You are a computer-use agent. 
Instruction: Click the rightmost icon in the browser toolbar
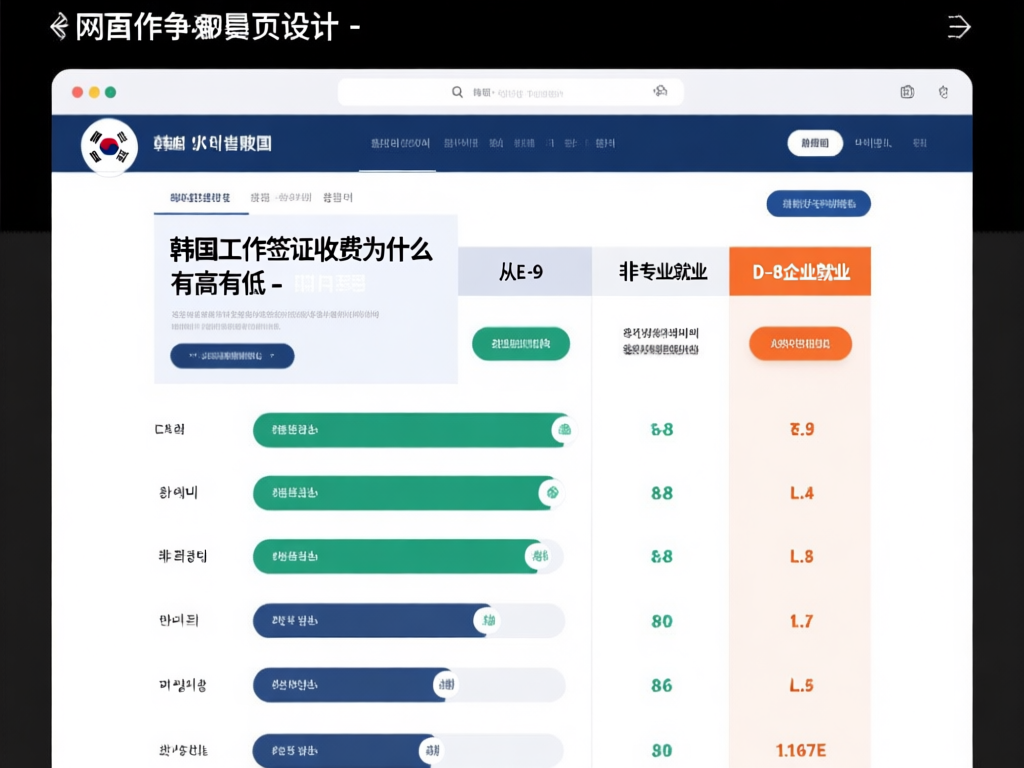942,91
